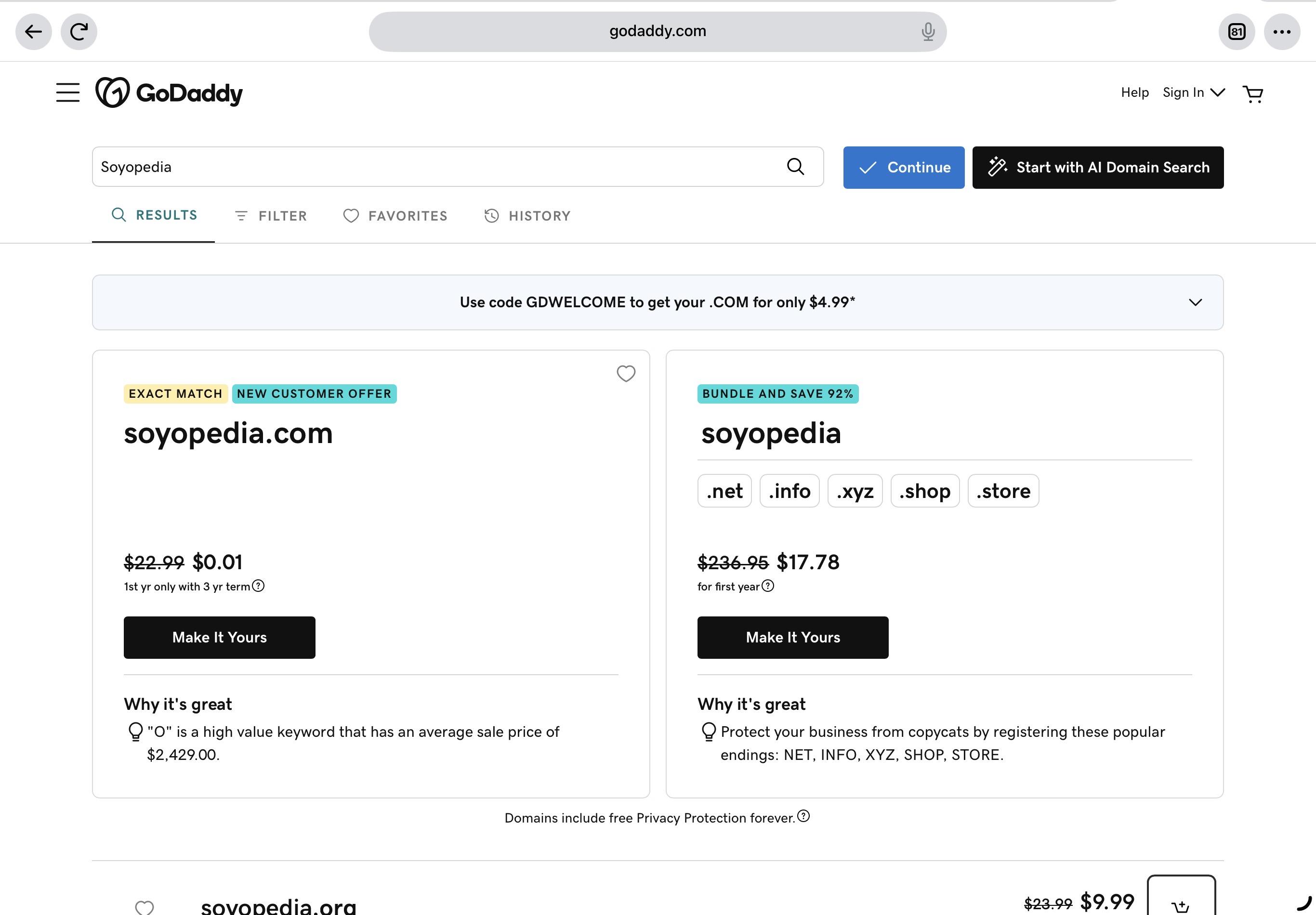This screenshot has height=915, width=1316.
Task: Switch to the History tab
Action: tap(527, 216)
